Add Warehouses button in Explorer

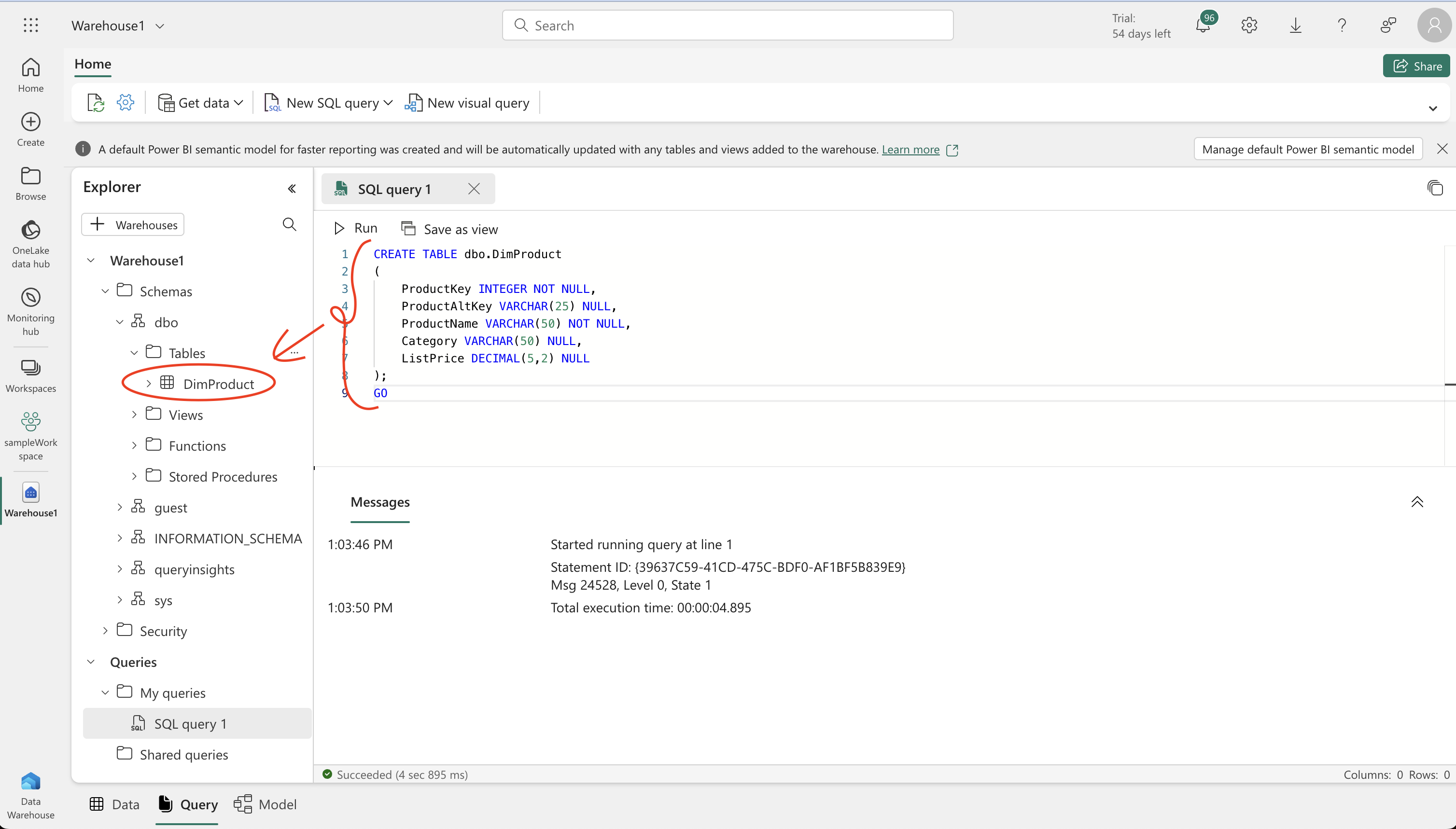point(133,224)
